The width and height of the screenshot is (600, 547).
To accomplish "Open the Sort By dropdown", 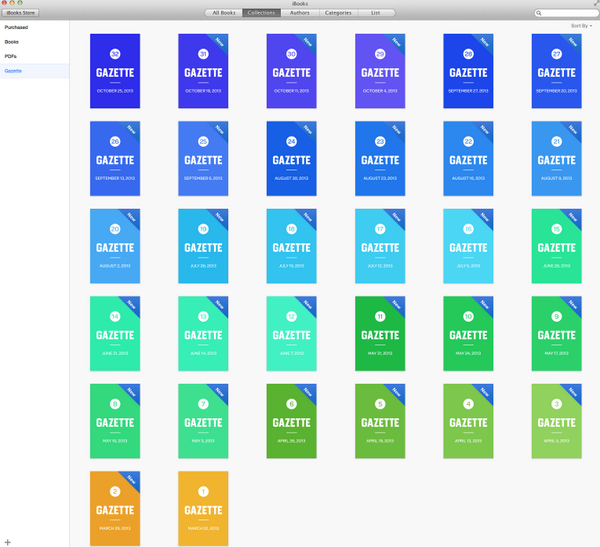I will point(581,26).
